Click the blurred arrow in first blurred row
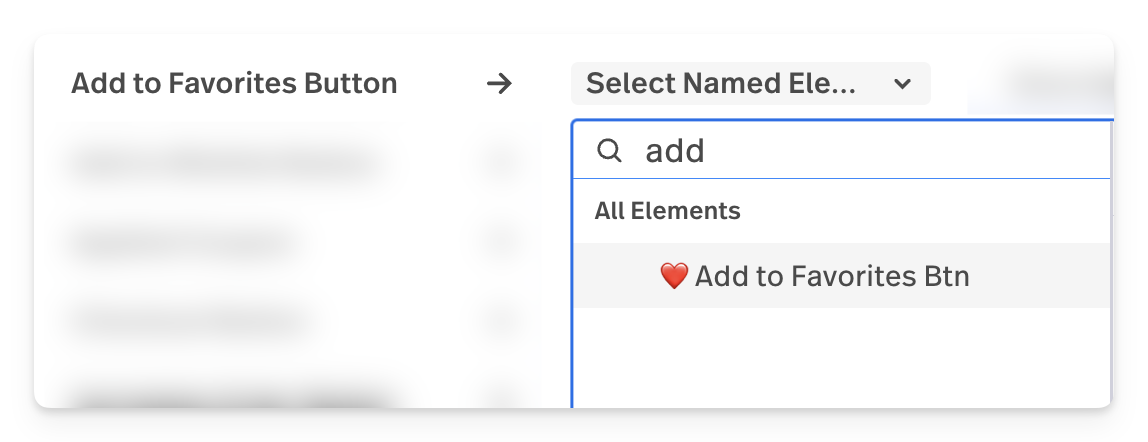Screen dimensions: 1148x442 point(500,162)
